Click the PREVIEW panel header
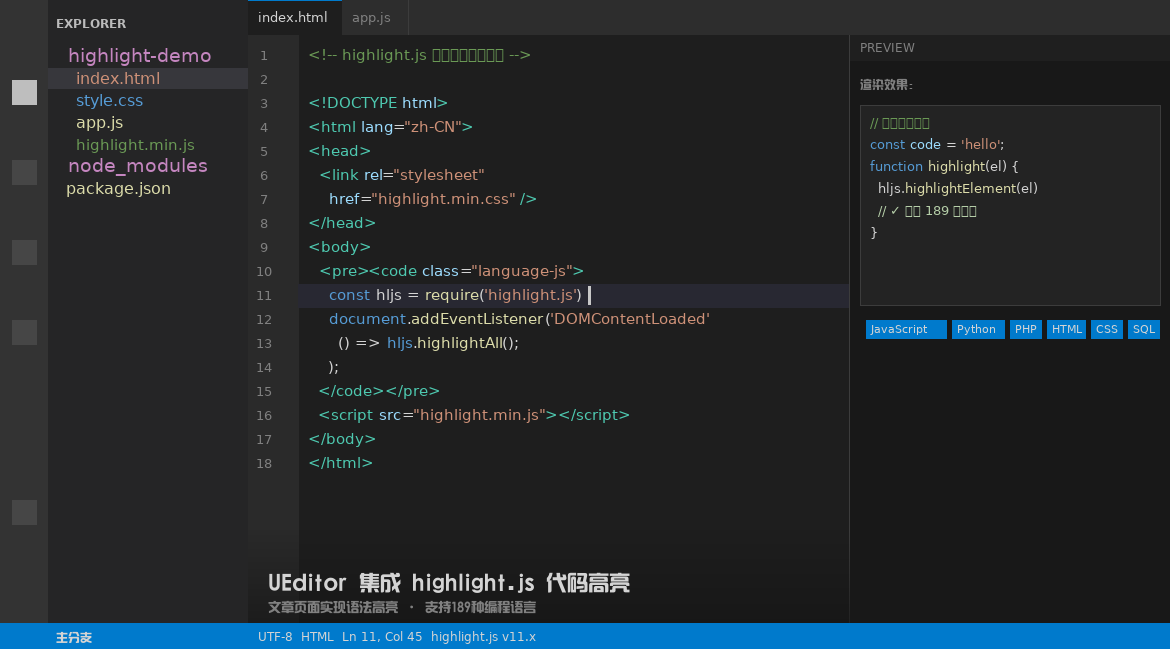 coord(887,48)
